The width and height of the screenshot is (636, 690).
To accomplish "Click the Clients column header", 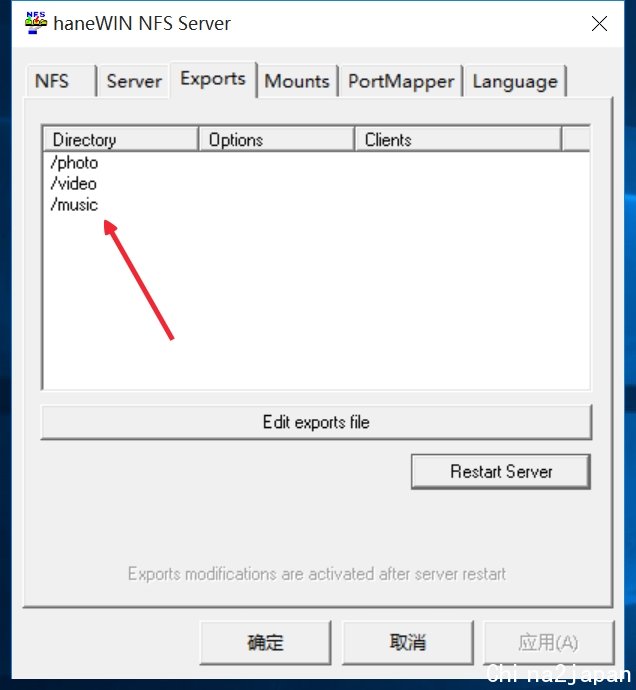I will click(458, 140).
